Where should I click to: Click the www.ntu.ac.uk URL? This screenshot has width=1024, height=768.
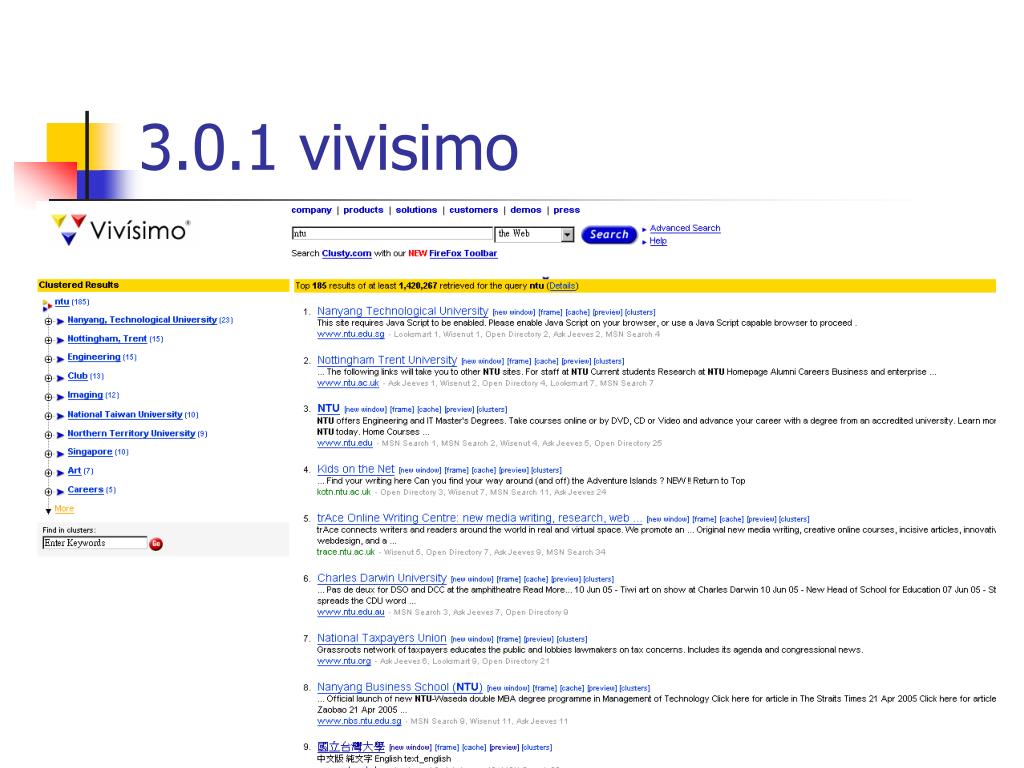click(348, 383)
